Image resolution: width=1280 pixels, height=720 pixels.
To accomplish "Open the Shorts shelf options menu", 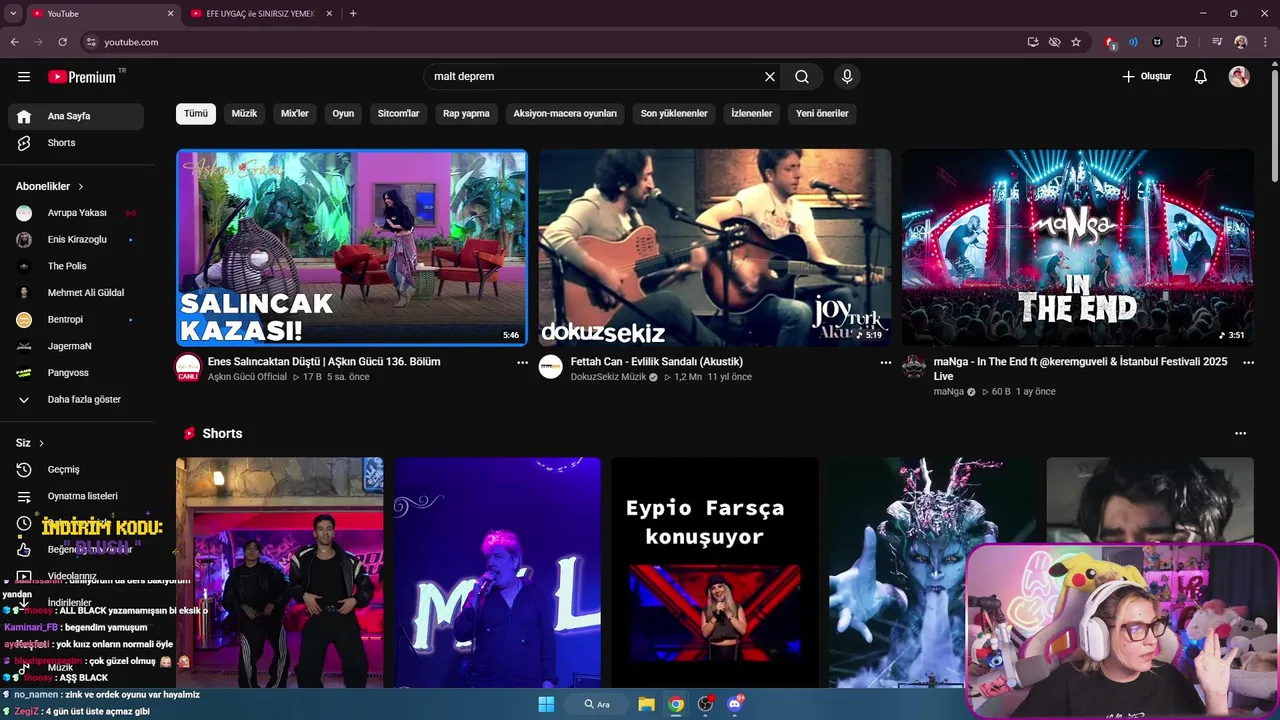I will [x=1241, y=434].
